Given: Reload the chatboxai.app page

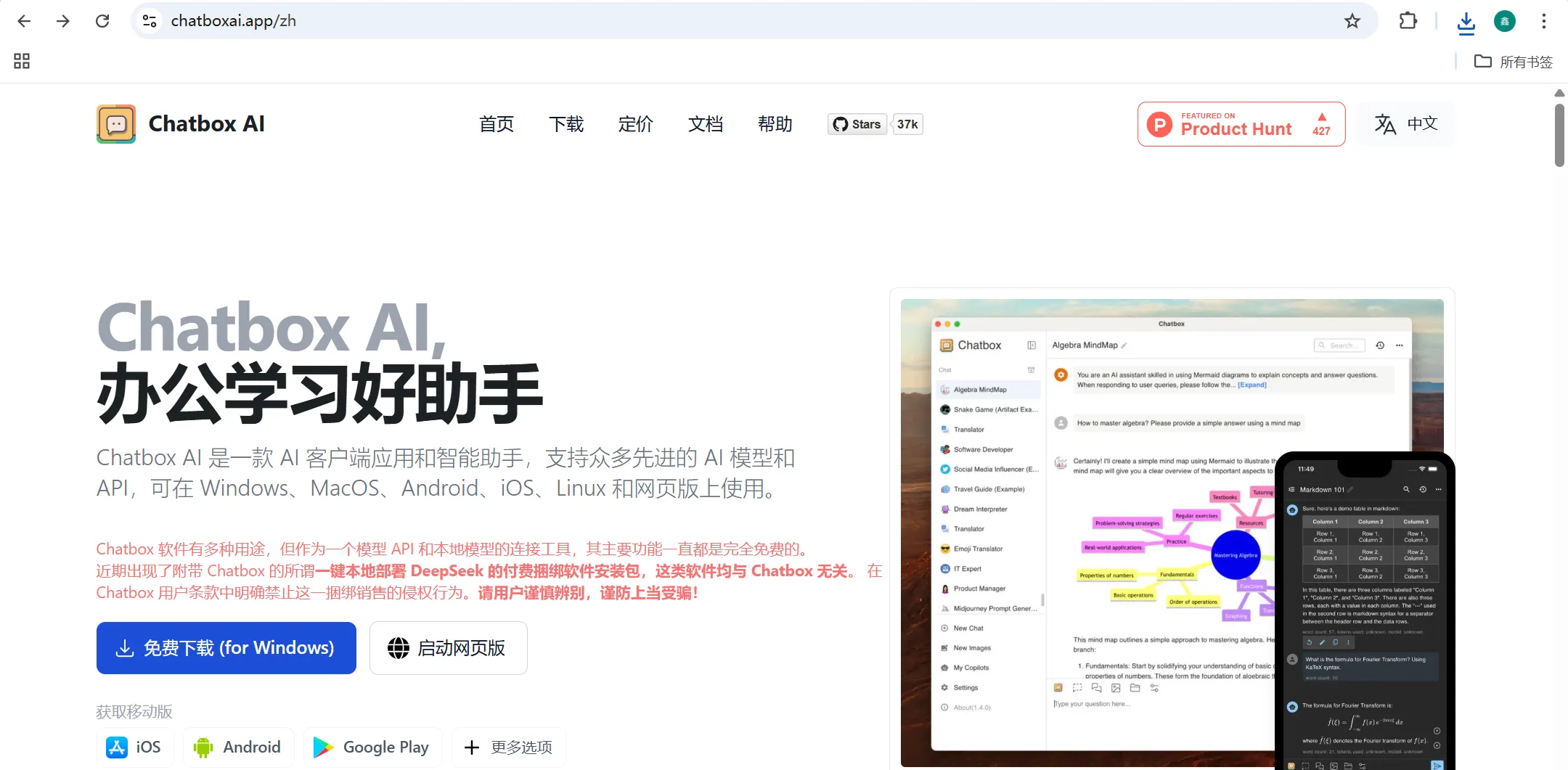Looking at the screenshot, I should tap(102, 21).
